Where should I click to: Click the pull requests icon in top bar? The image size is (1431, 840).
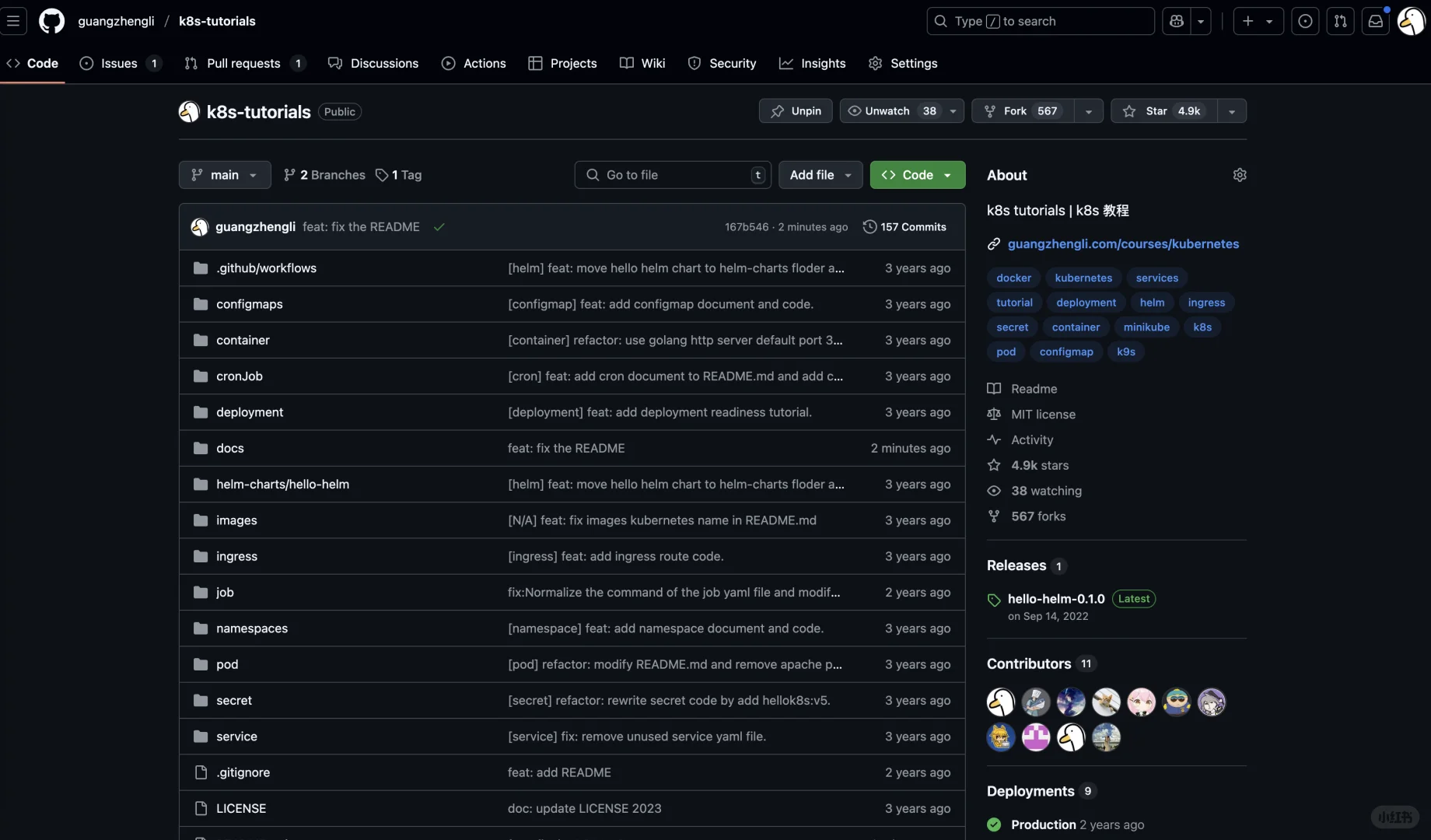pyautogui.click(x=1341, y=21)
